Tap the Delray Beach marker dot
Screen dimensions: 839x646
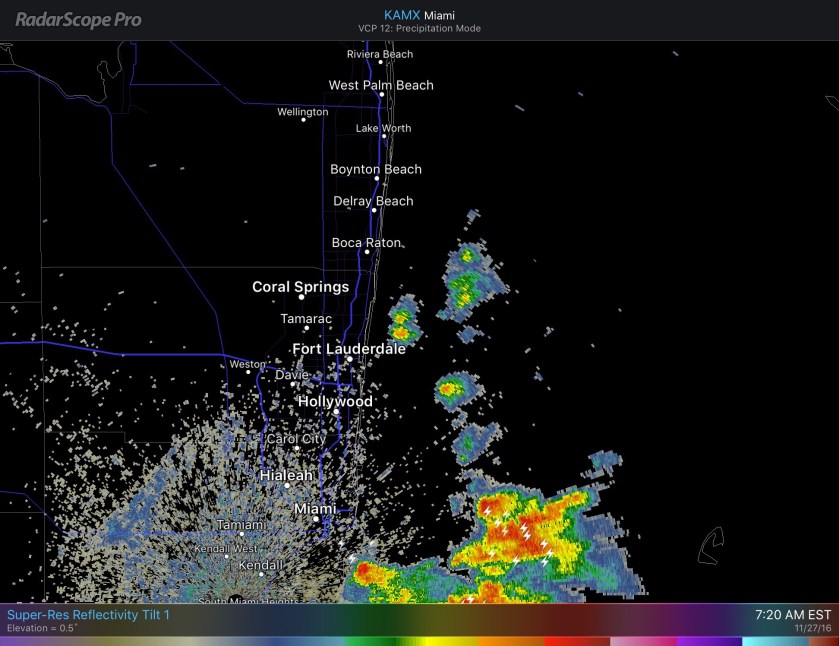tap(374, 210)
